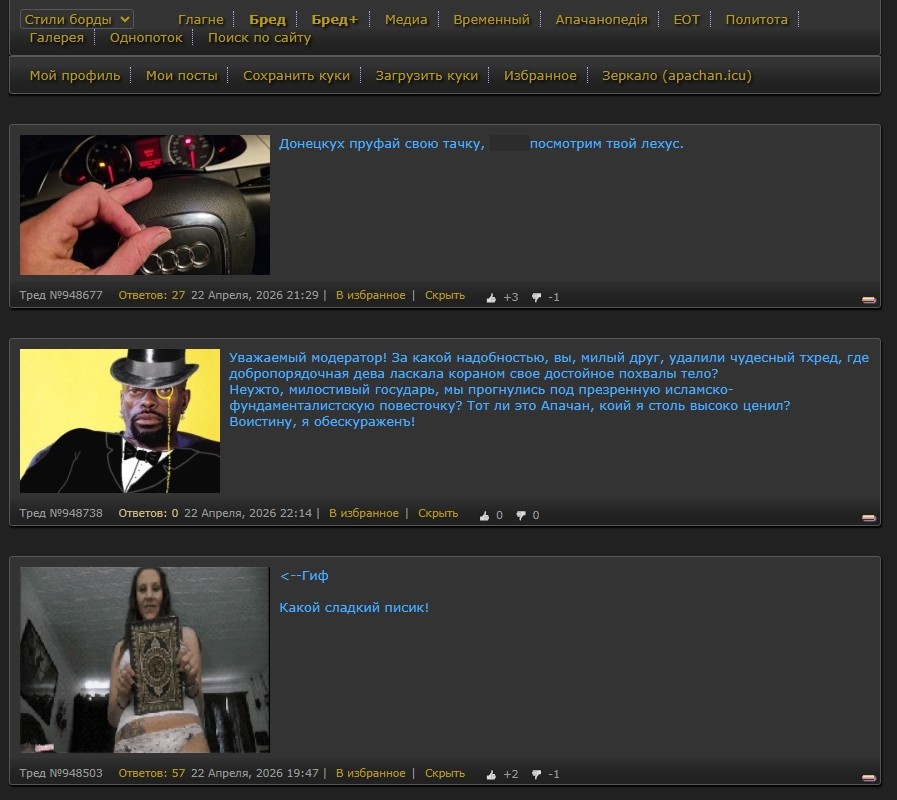Add thread №948503 to favorites (В избранное)
Image resolution: width=897 pixels, height=800 pixels.
pyautogui.click(x=370, y=773)
